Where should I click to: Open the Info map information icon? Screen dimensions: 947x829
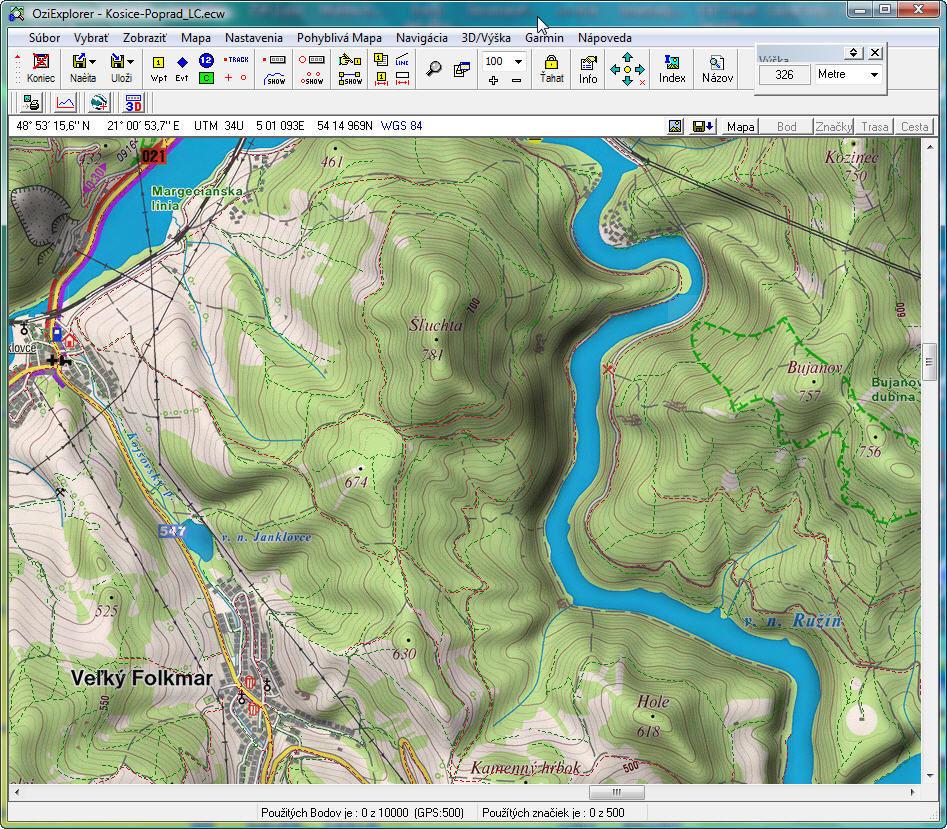[588, 69]
